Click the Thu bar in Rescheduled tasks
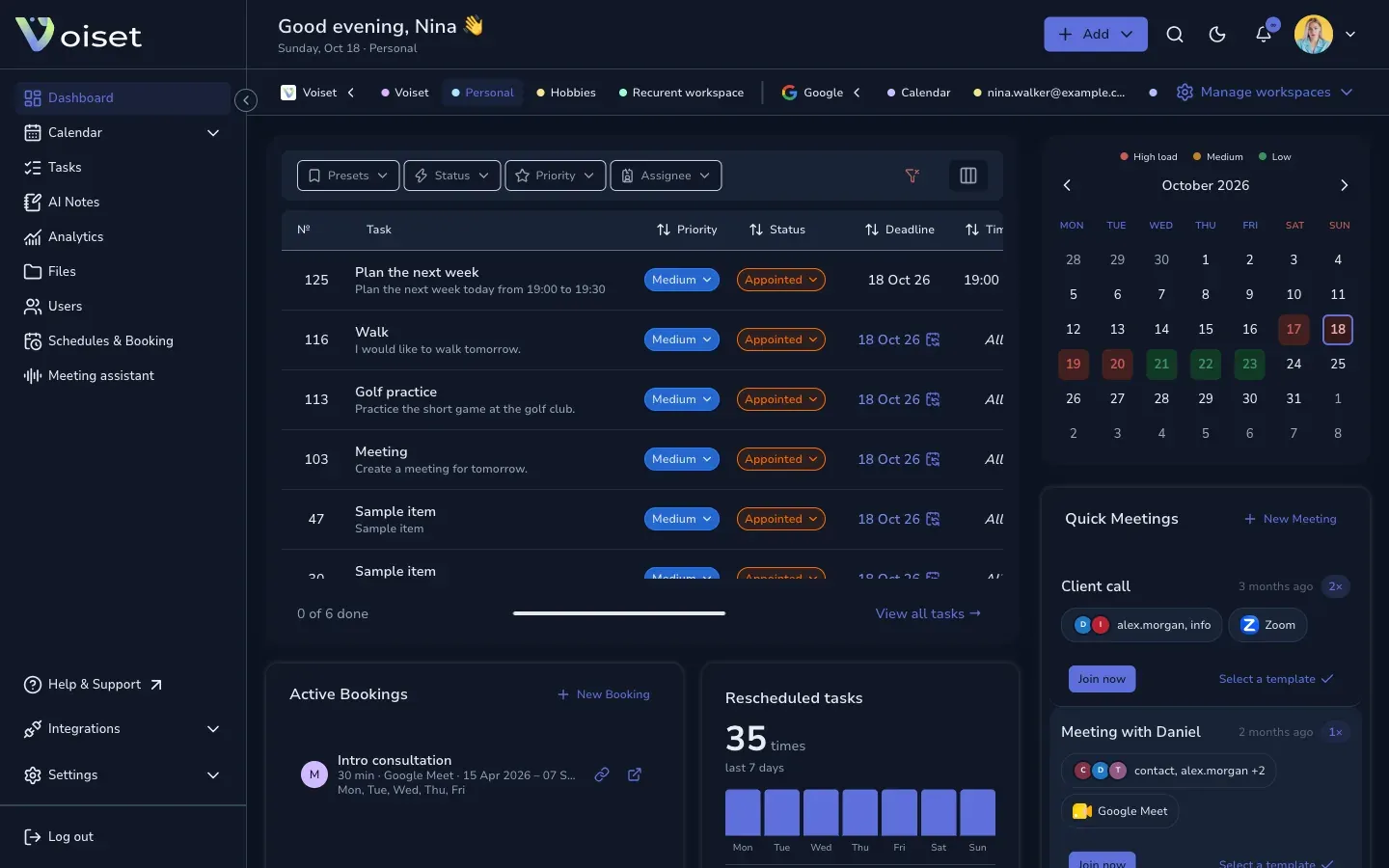The image size is (1389, 868). [x=860, y=812]
